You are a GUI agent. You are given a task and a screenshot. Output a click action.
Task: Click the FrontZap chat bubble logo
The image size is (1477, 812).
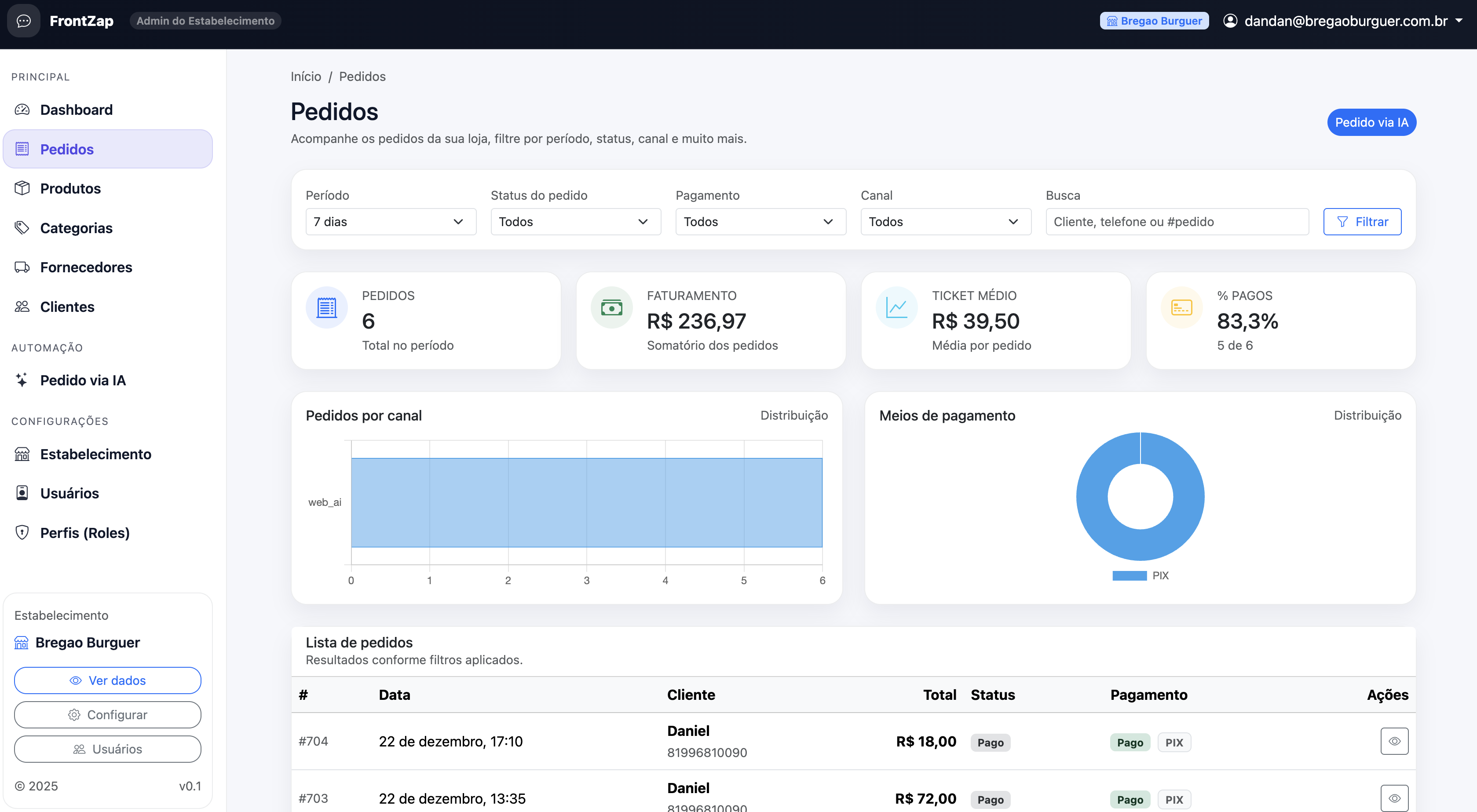(x=23, y=21)
